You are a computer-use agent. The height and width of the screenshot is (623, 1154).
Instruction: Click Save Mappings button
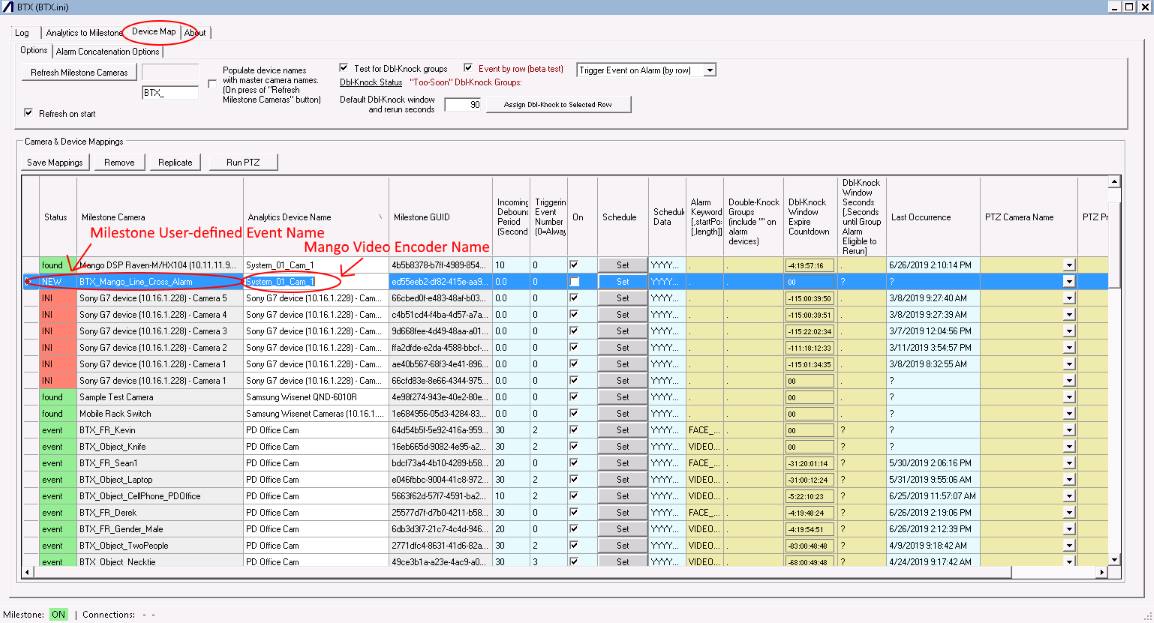tap(55, 163)
